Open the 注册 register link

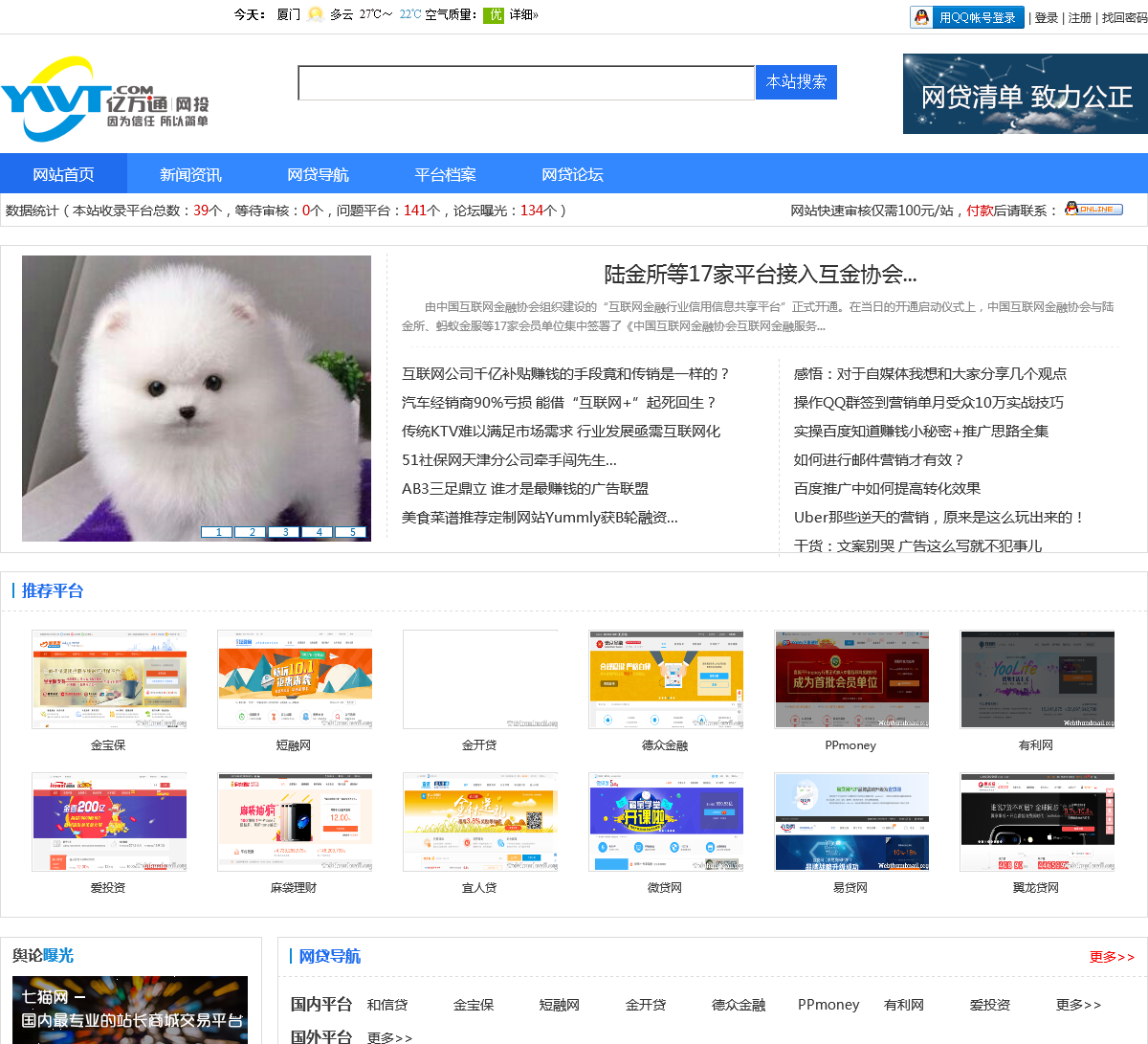[1079, 17]
